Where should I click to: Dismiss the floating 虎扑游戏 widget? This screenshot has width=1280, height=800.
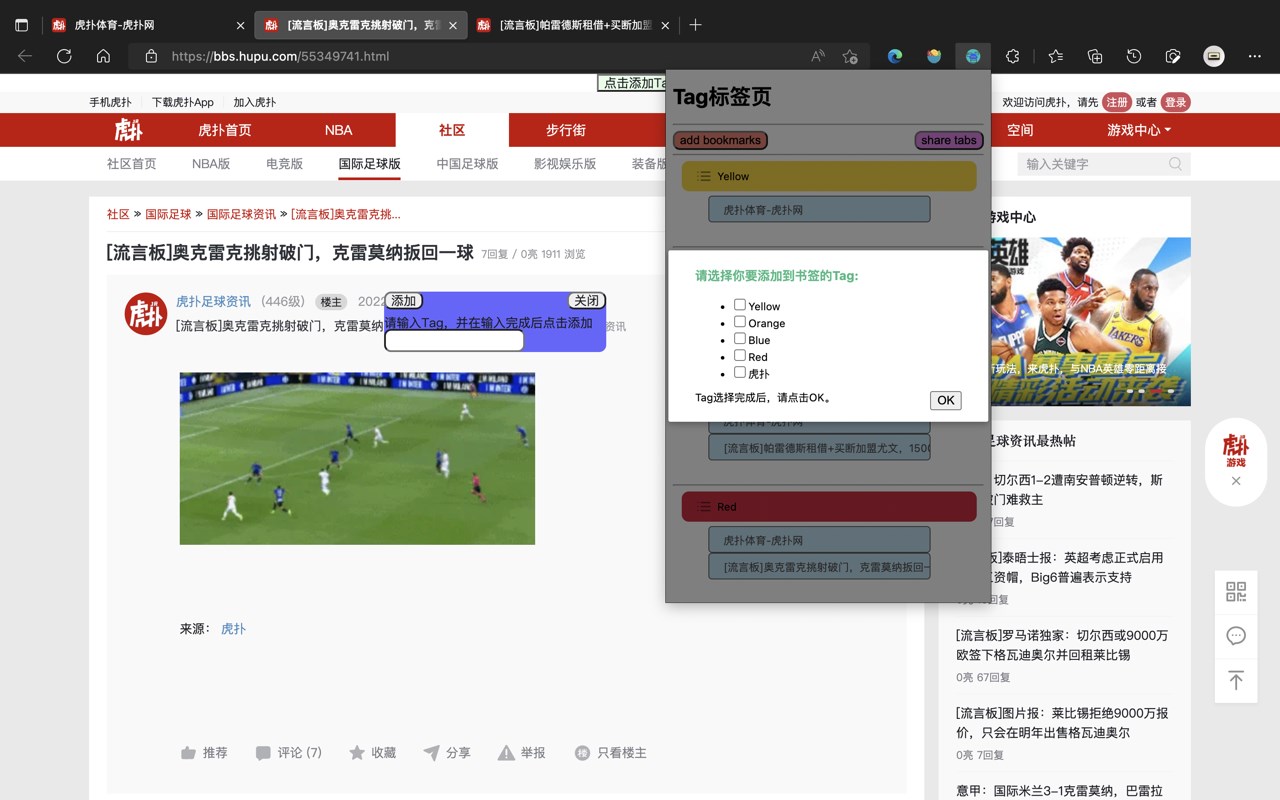coord(1236,481)
